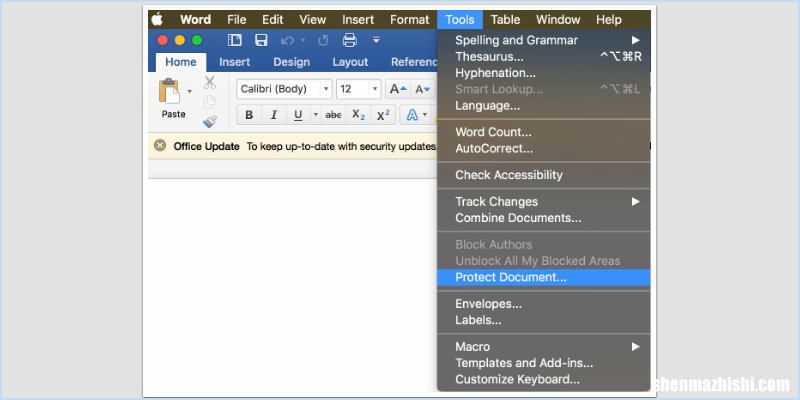Copy selection with the Copy icon
The image size is (800, 400).
[x=210, y=102]
